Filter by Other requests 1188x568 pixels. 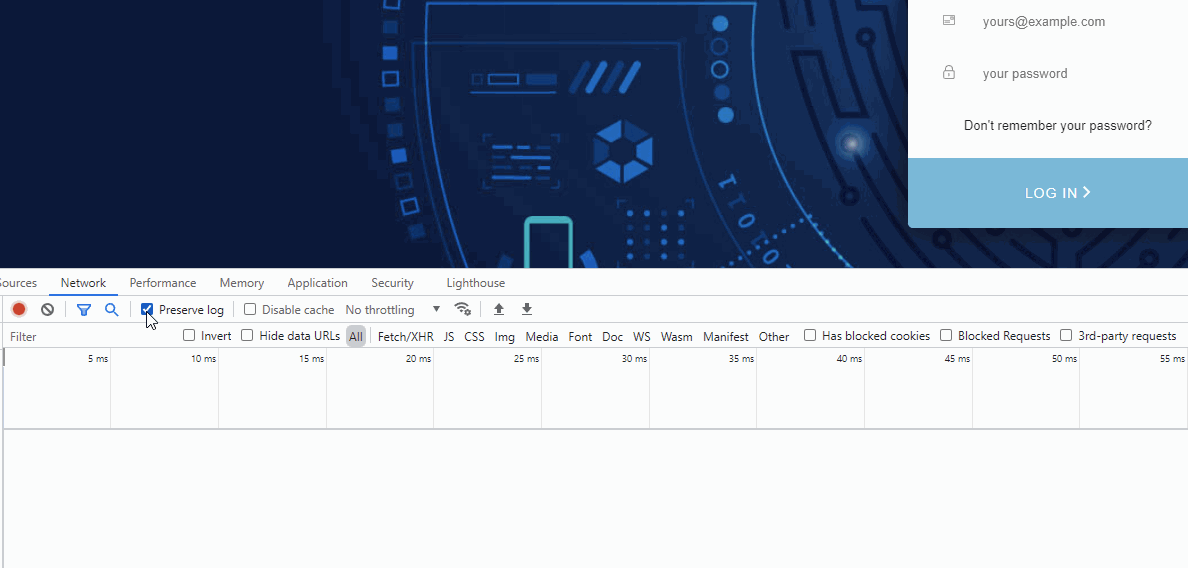[x=774, y=336]
